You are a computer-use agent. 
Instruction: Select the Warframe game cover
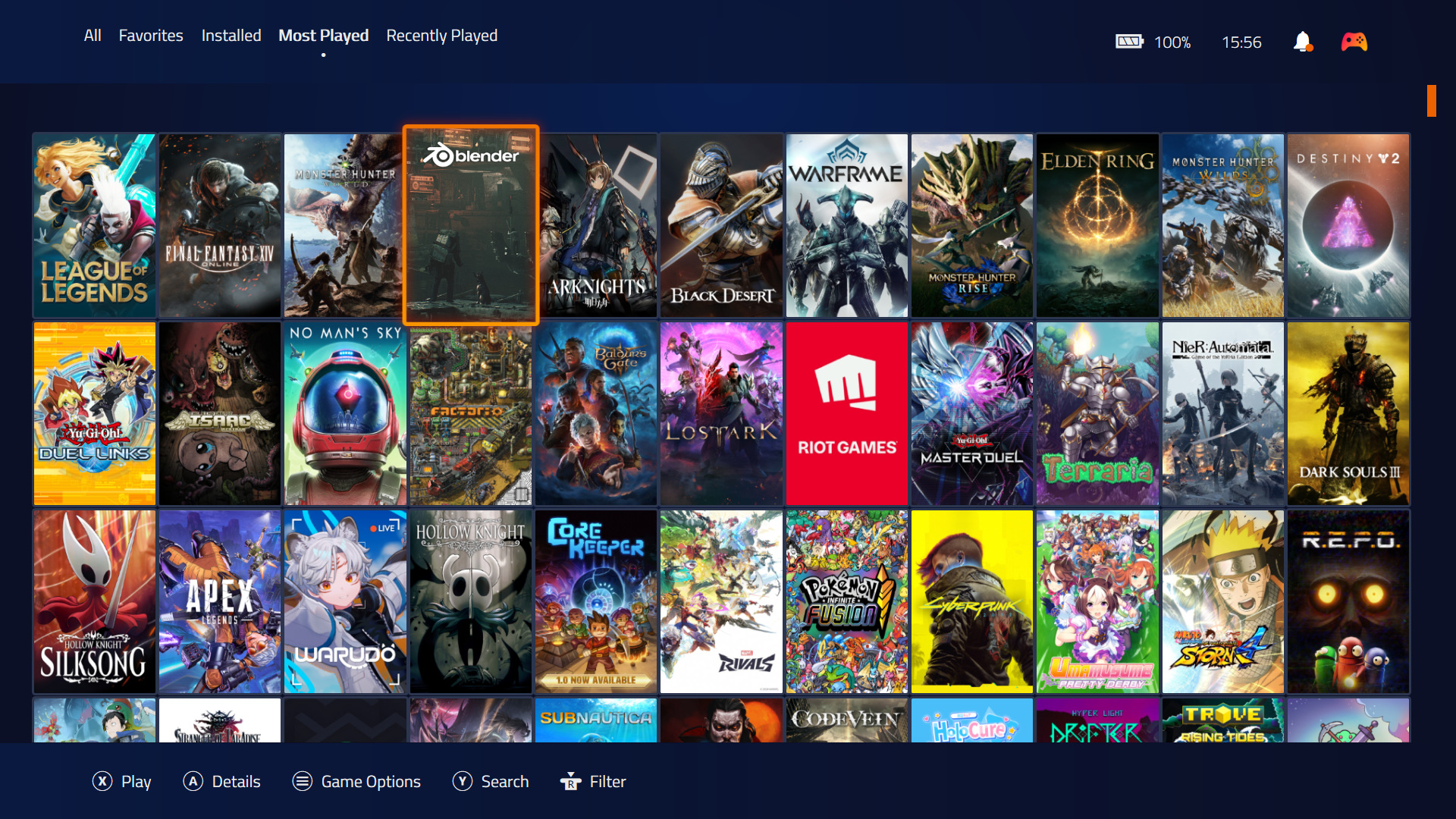pyautogui.click(x=847, y=225)
